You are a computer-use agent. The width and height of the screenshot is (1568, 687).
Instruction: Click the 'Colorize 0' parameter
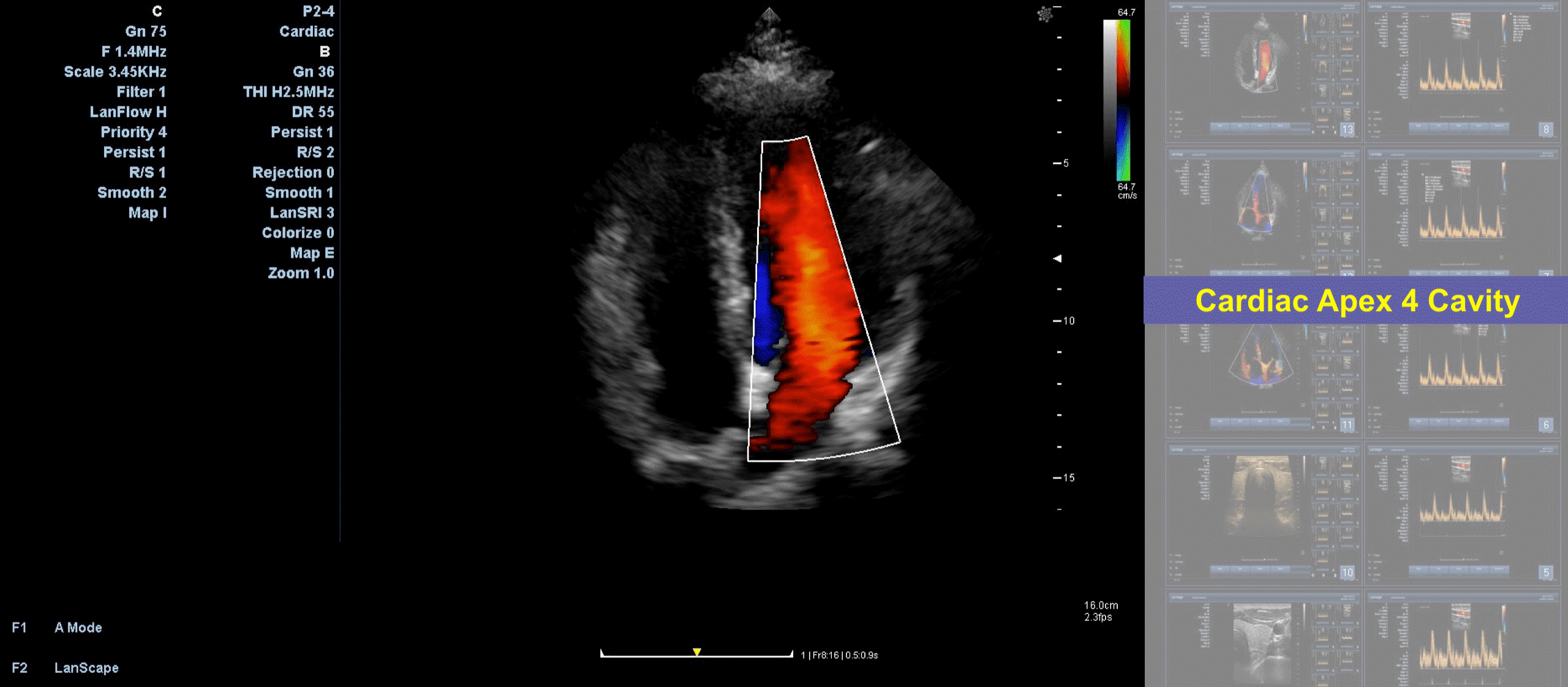point(298,233)
